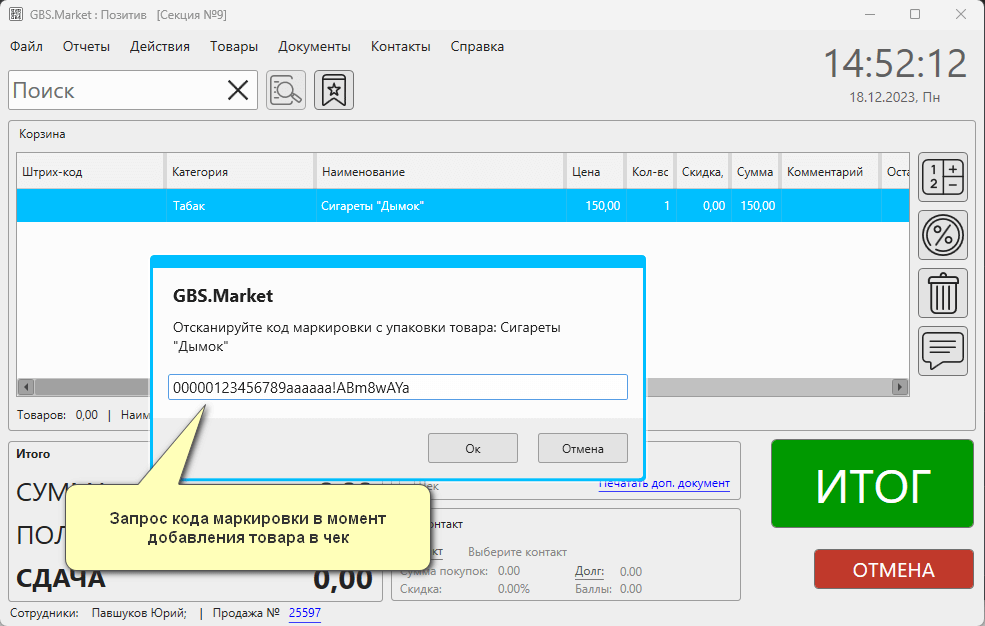
Task: Apply discount using the percent icon
Action: click(942, 236)
